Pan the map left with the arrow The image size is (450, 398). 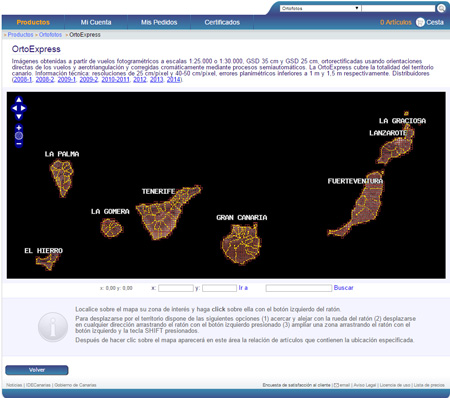(x=14, y=108)
